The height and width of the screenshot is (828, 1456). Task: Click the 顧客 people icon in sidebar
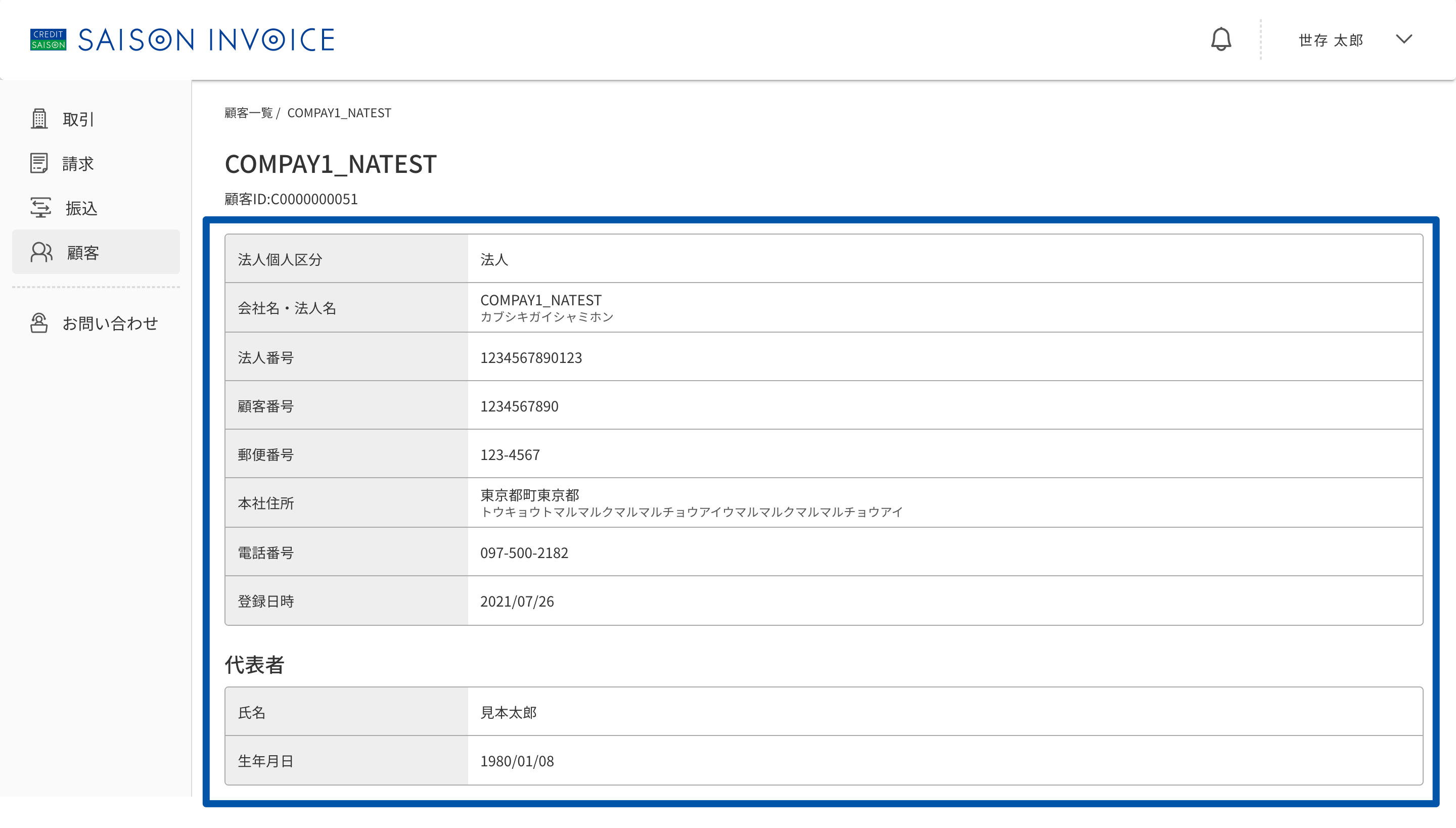(41, 252)
